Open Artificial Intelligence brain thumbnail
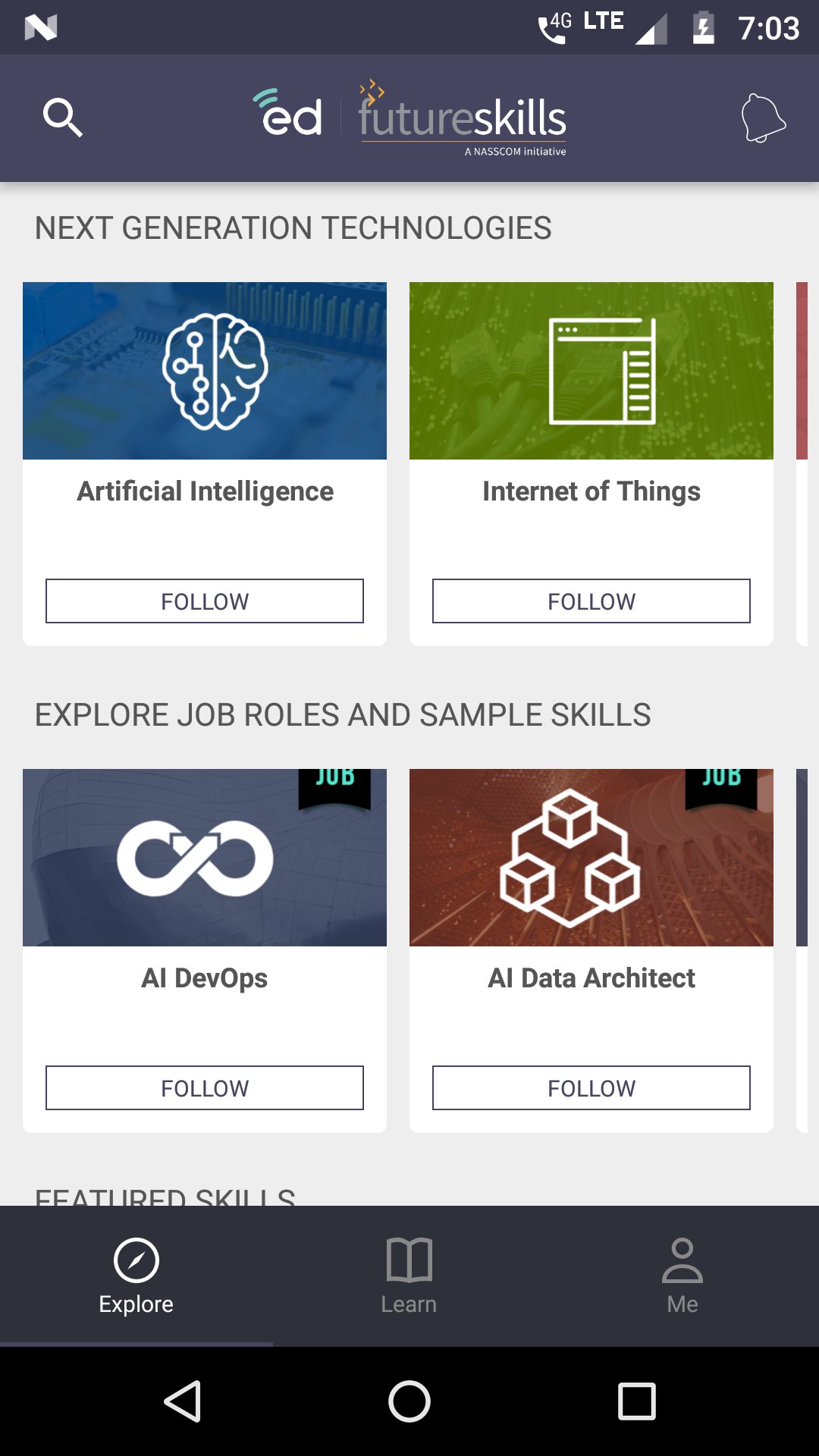This screenshot has height=1456, width=819. pos(205,371)
